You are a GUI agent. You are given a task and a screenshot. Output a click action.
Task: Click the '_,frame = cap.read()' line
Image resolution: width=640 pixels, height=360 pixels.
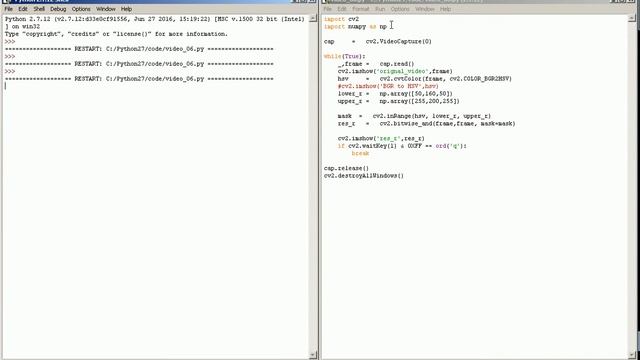376,64
